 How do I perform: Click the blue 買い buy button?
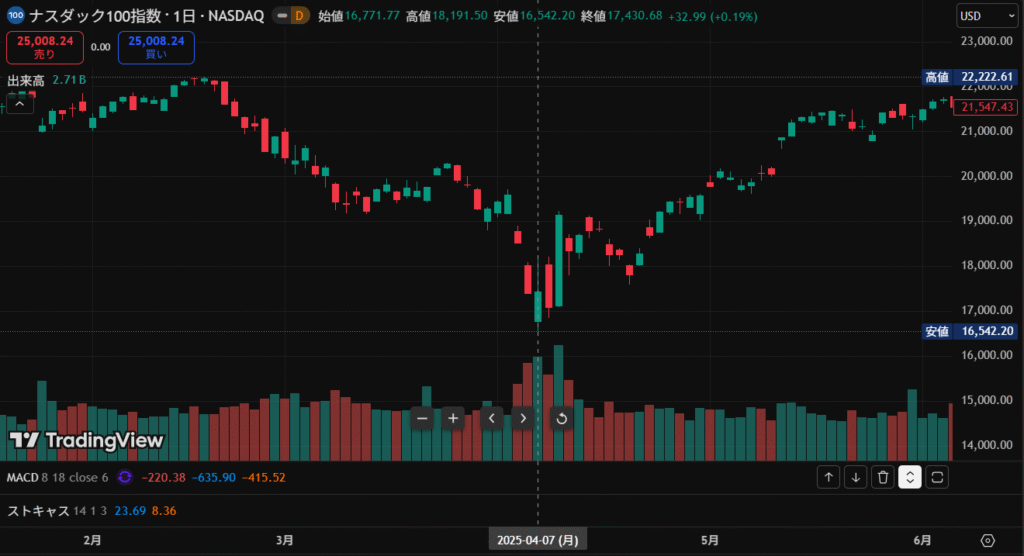(156, 47)
